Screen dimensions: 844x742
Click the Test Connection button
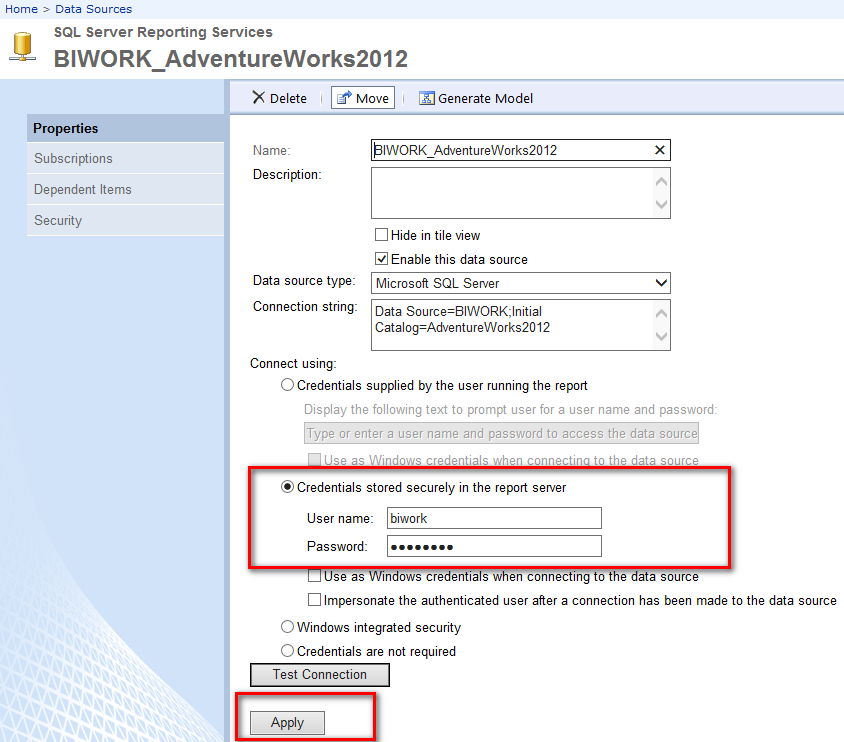pos(320,675)
